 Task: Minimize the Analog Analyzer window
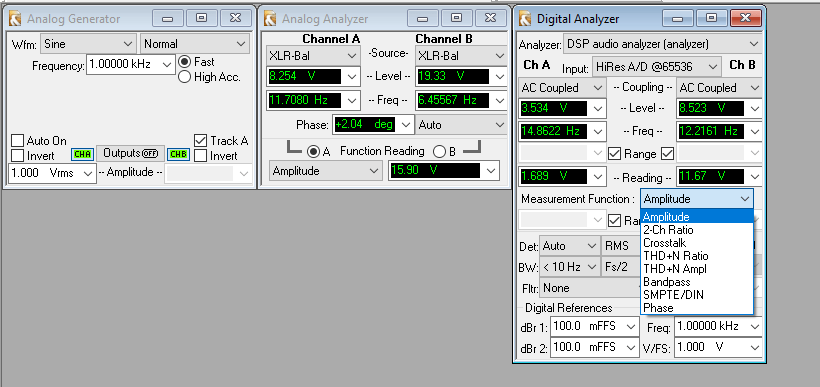click(x=423, y=18)
